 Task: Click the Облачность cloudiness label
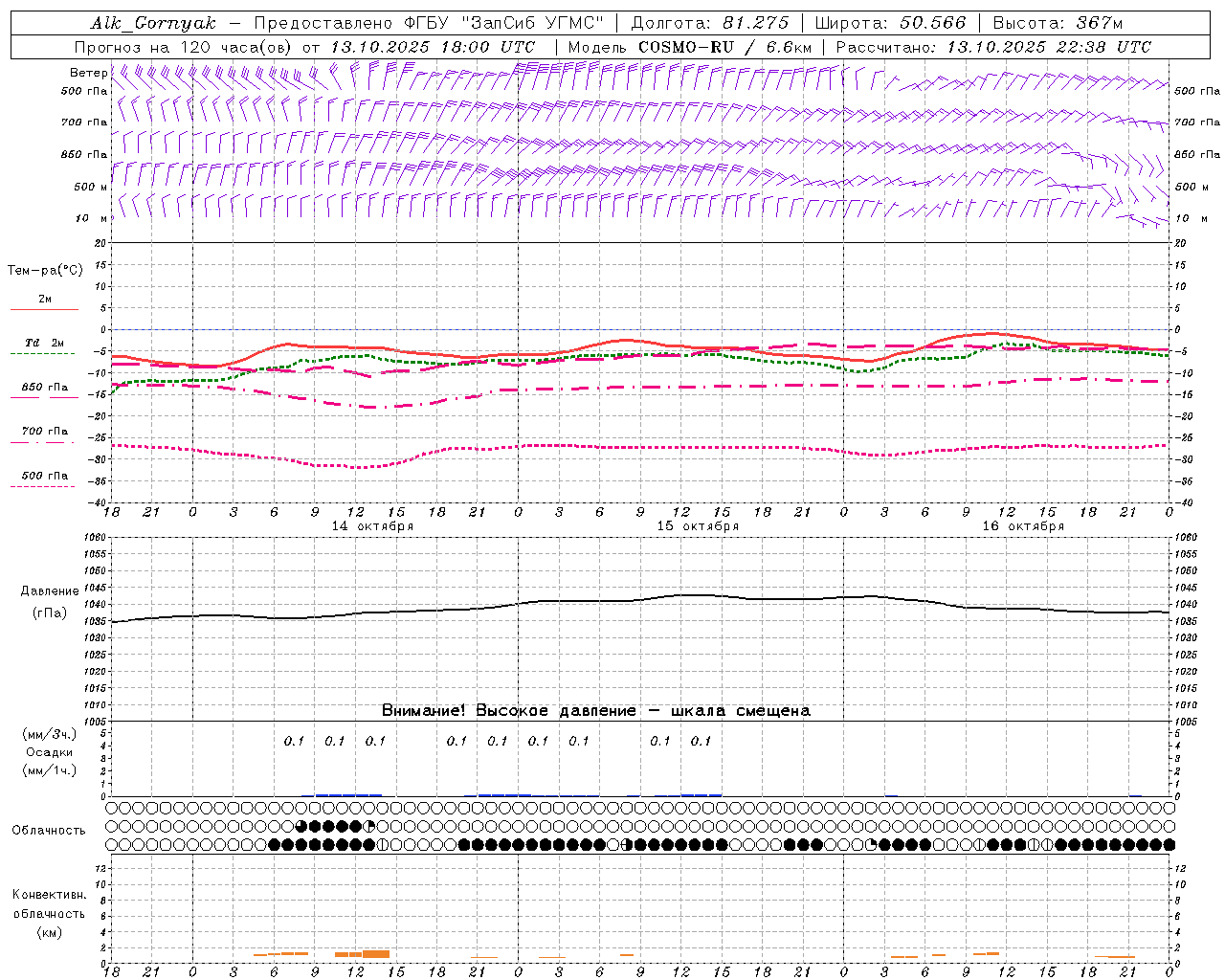(49, 831)
